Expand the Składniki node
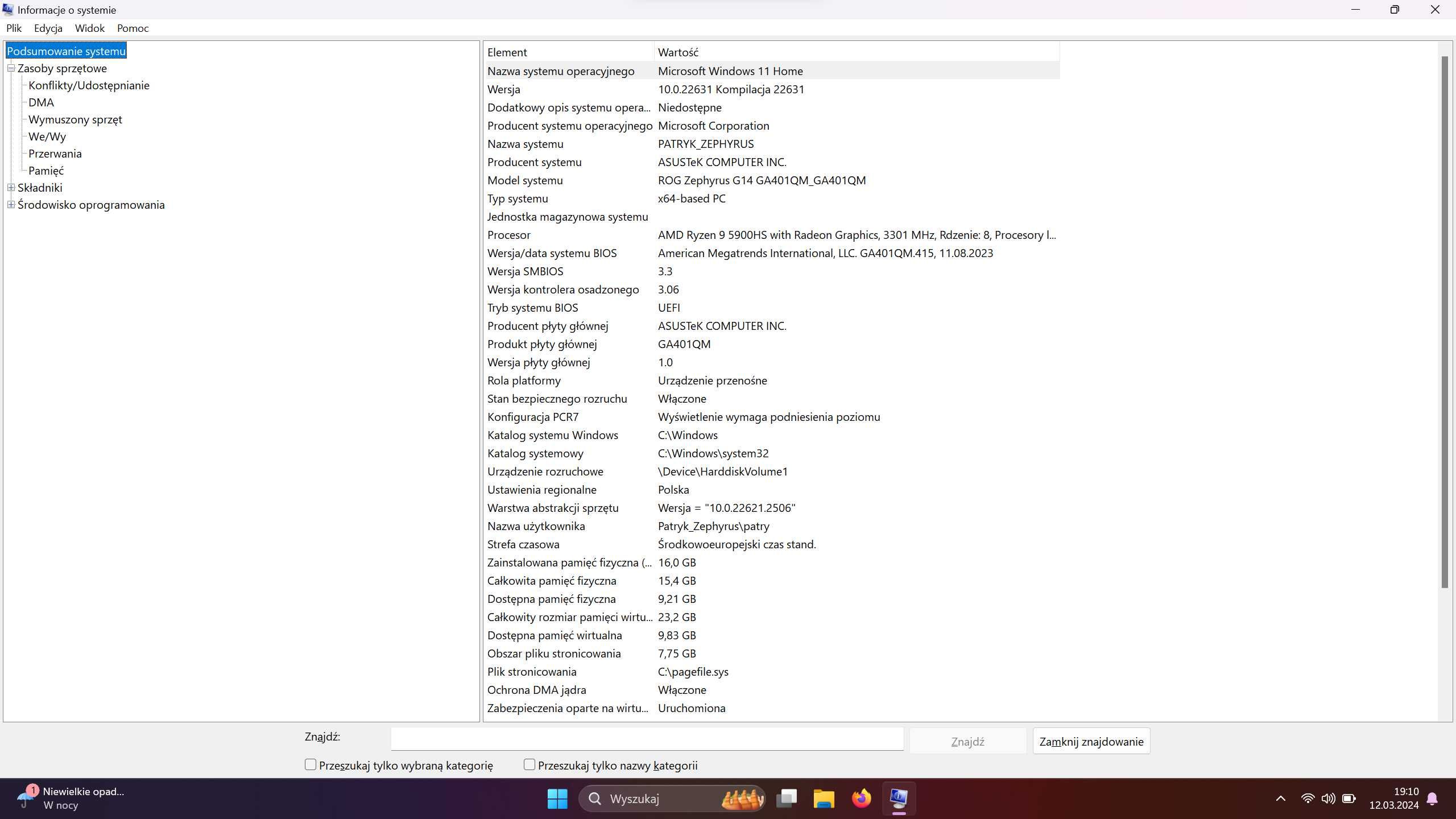The width and height of the screenshot is (1456, 819). point(11,188)
